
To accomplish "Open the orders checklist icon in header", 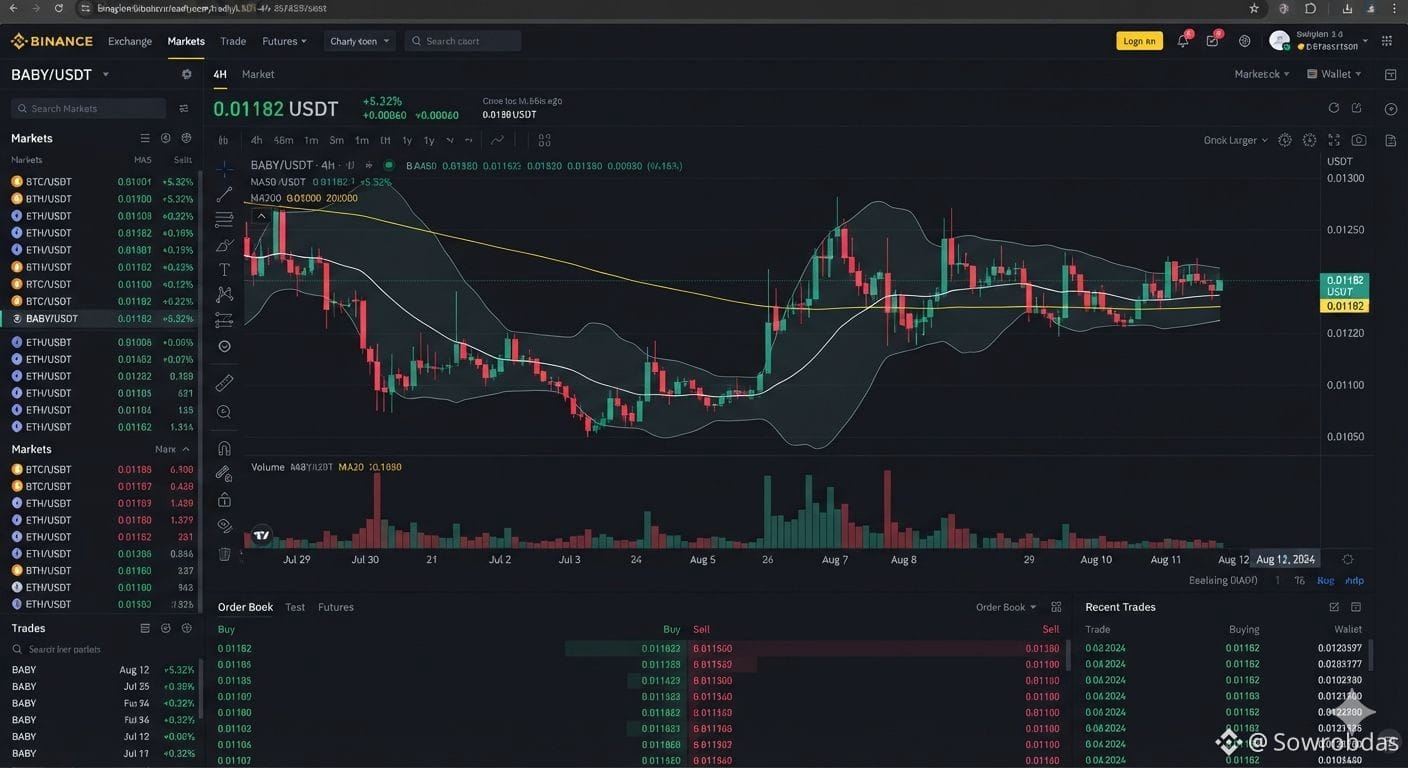I will click(1212, 41).
